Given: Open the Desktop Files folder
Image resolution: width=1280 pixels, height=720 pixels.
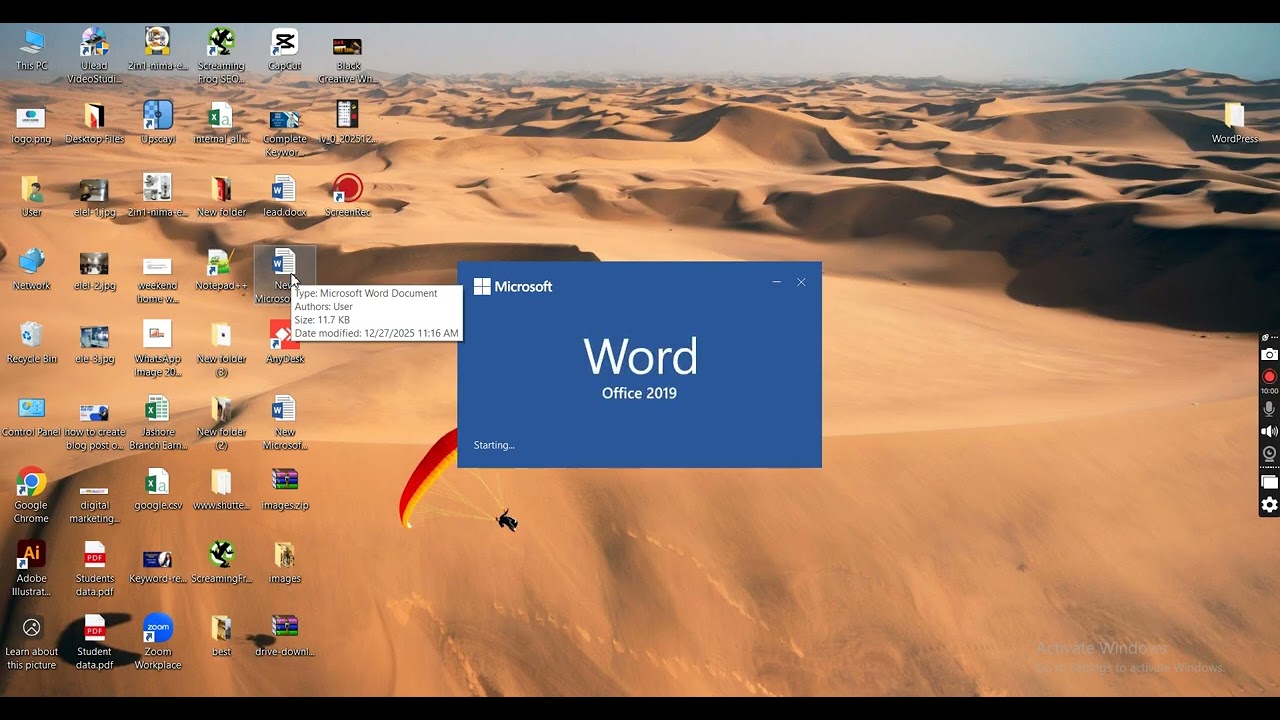Looking at the screenshot, I should click(94, 123).
